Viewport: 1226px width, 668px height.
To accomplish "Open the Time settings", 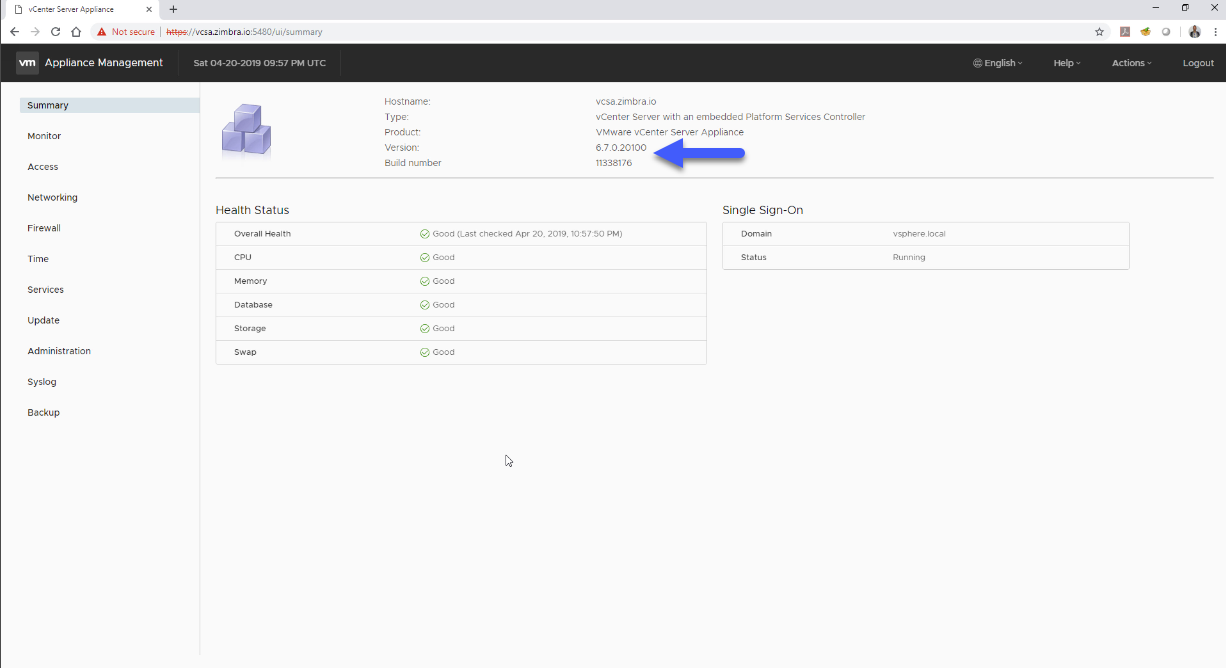I will 38,259.
